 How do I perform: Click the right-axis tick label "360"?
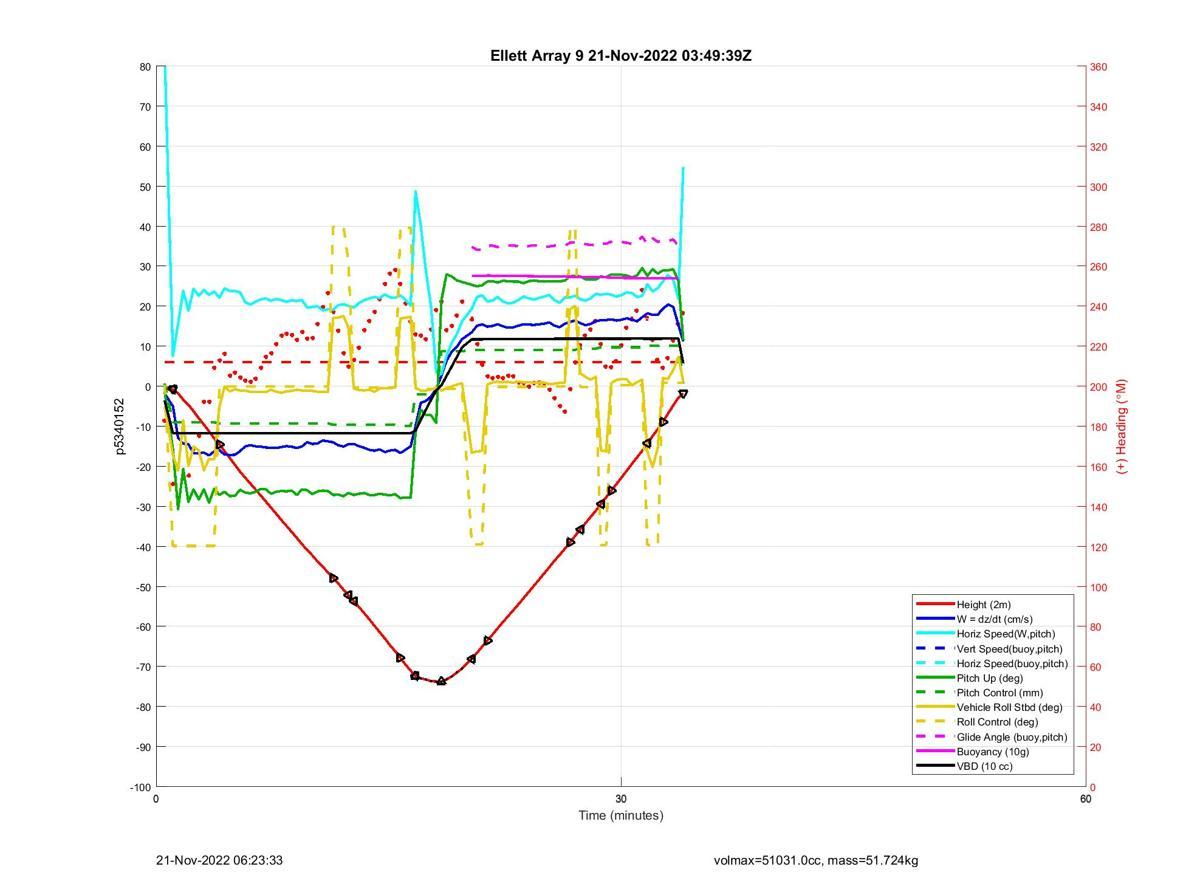(x=1098, y=67)
